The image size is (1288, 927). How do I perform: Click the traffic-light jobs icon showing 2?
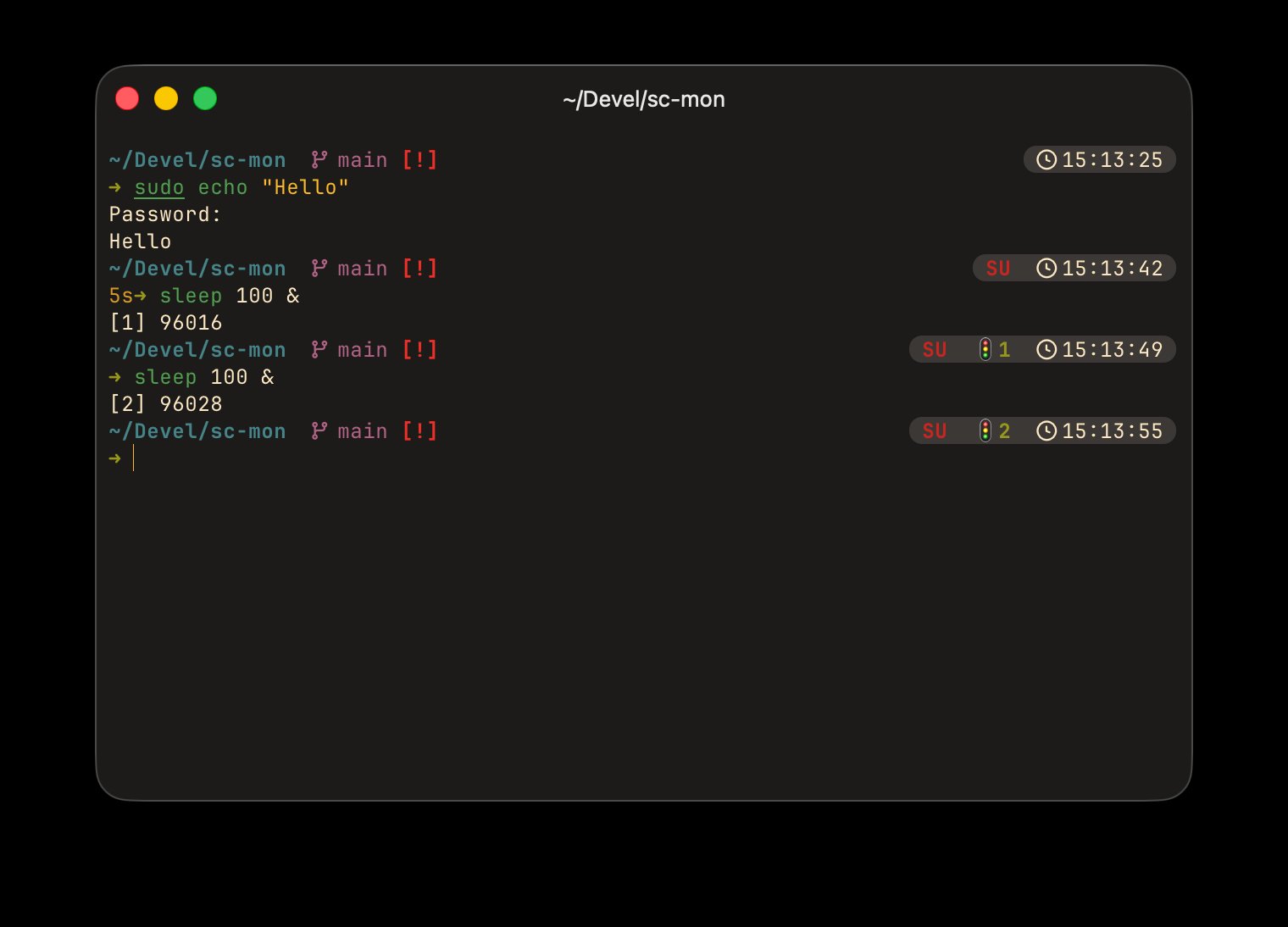pyautogui.click(x=985, y=431)
